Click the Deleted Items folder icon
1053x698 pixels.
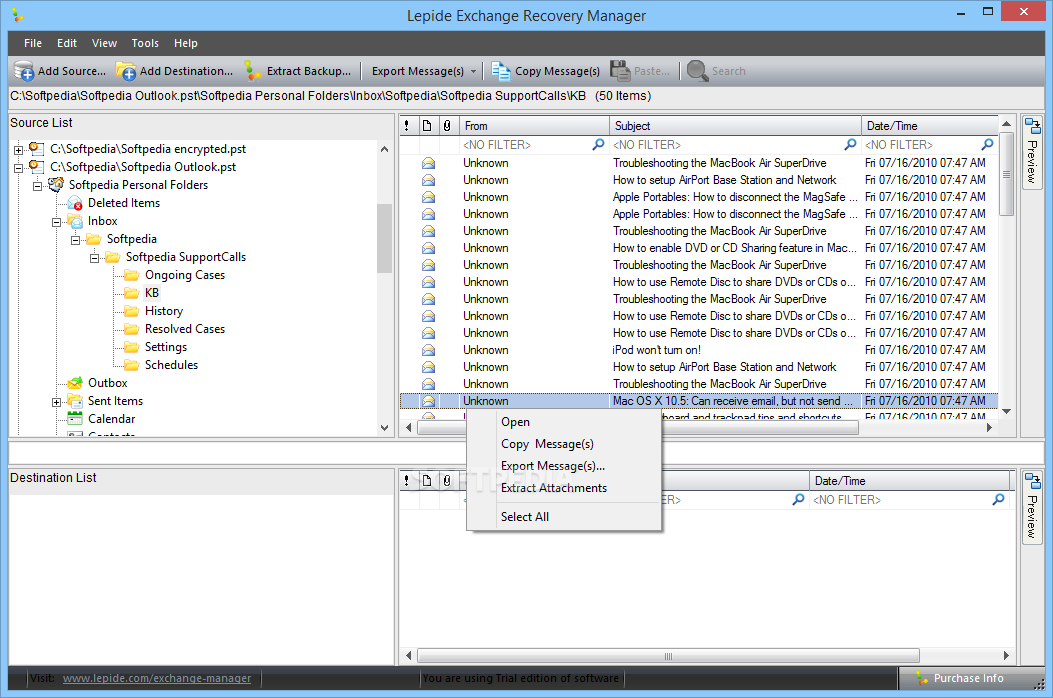[x=75, y=203]
